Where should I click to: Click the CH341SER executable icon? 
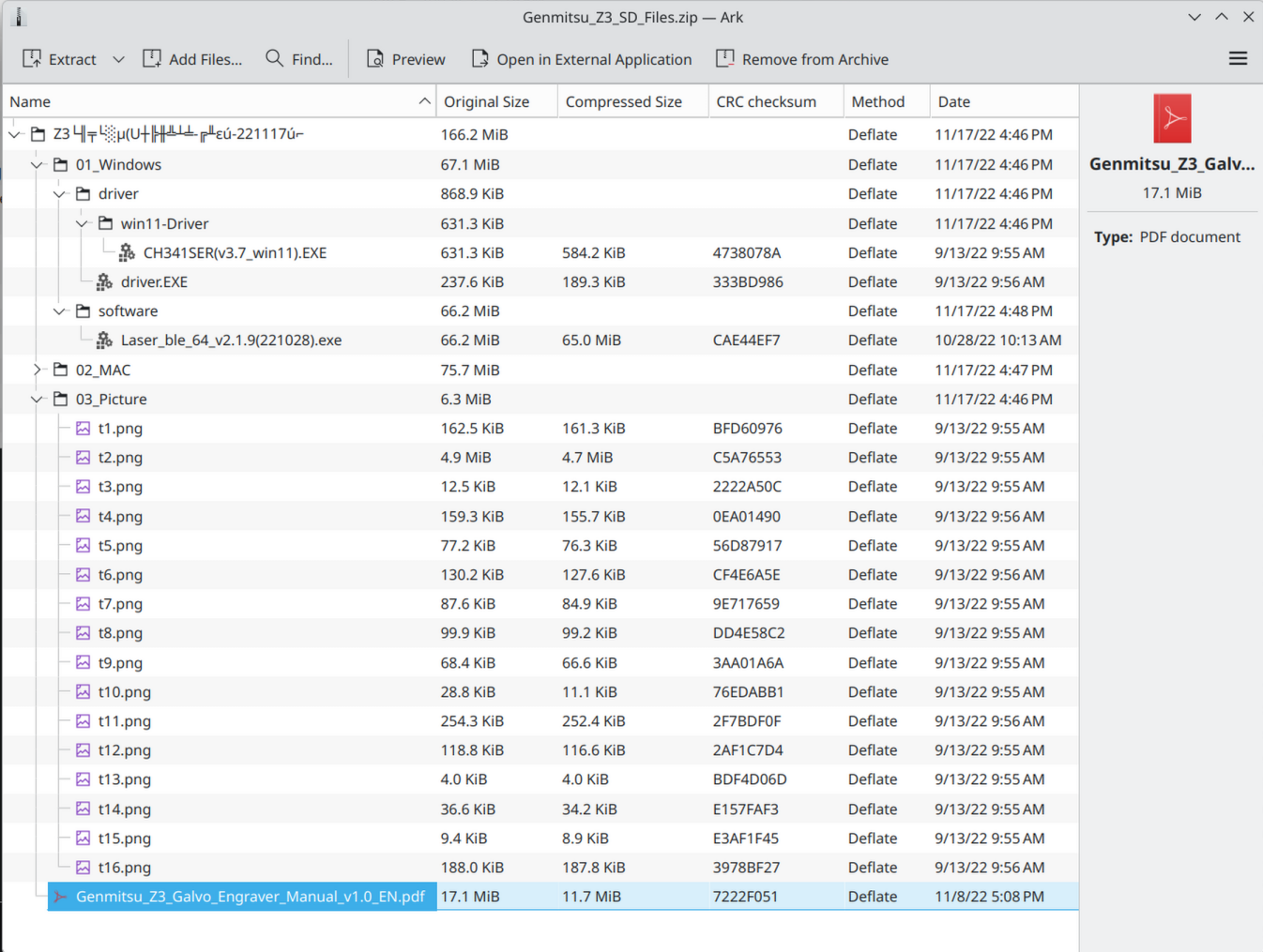pos(127,252)
